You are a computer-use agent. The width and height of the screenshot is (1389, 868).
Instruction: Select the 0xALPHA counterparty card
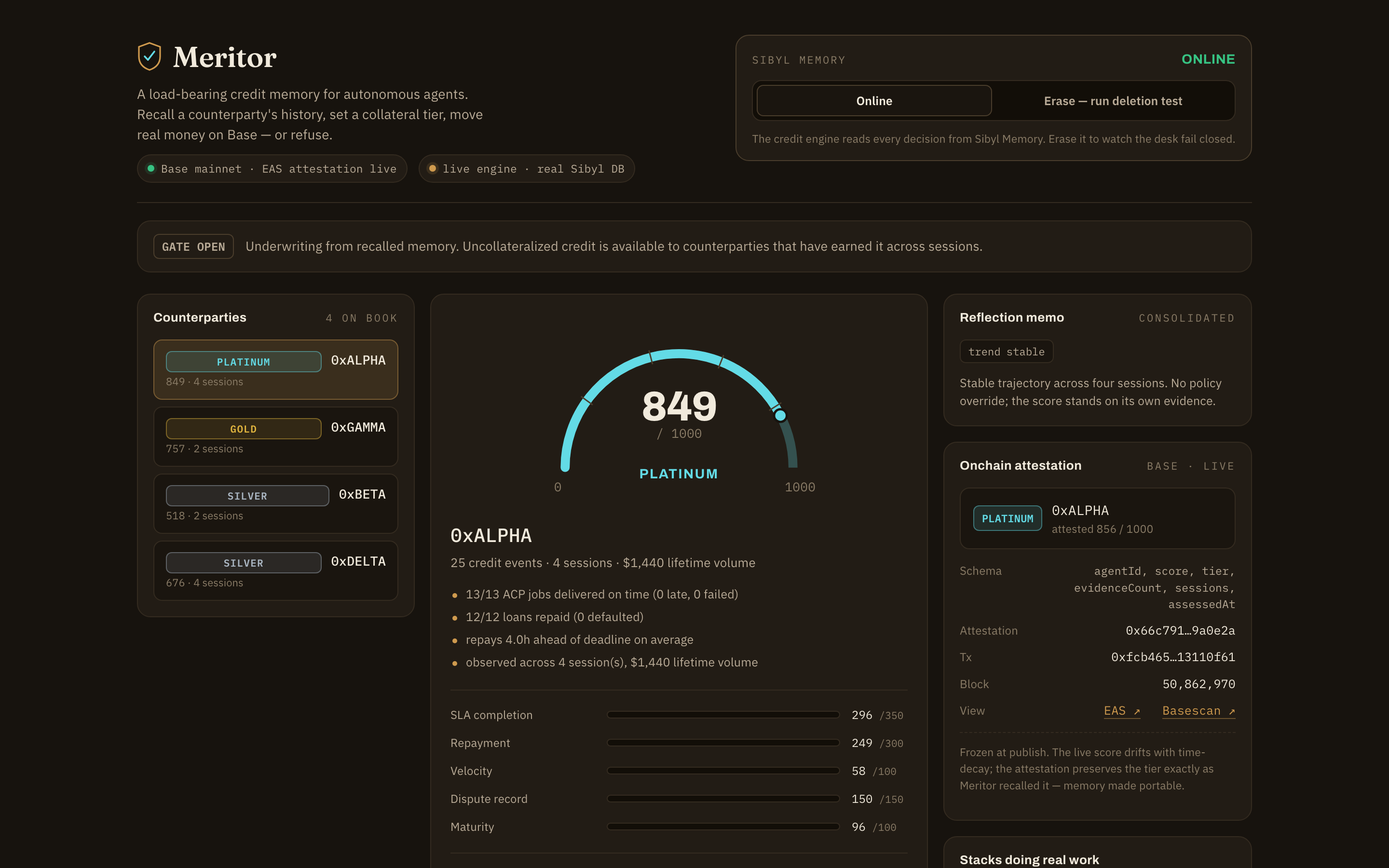pos(275,370)
